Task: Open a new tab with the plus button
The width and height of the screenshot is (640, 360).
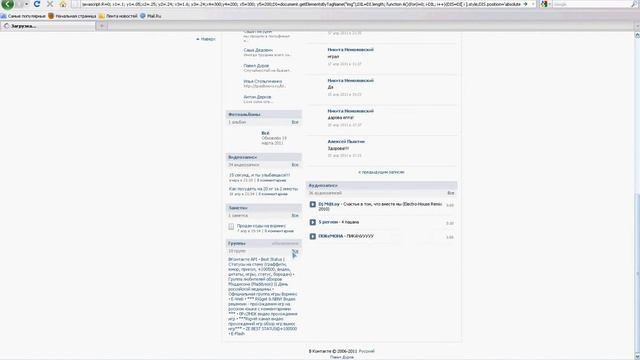Action: point(102,26)
